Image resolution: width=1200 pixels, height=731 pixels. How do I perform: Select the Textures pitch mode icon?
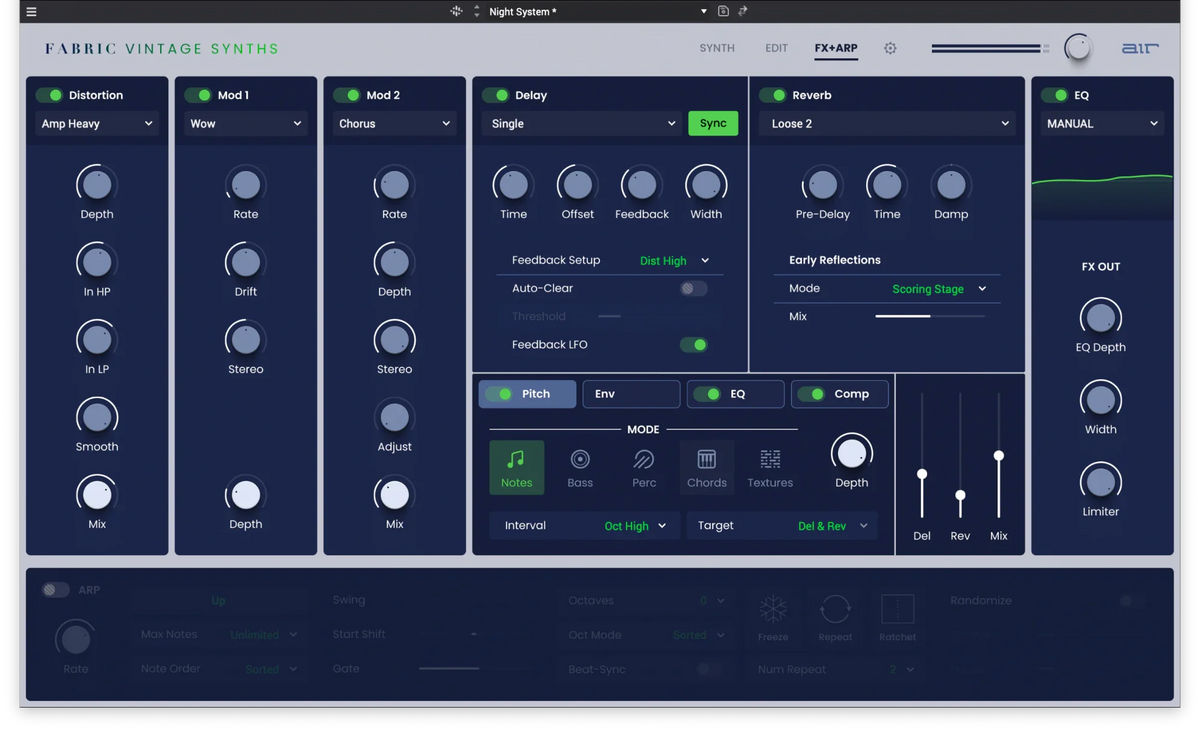tap(770, 467)
